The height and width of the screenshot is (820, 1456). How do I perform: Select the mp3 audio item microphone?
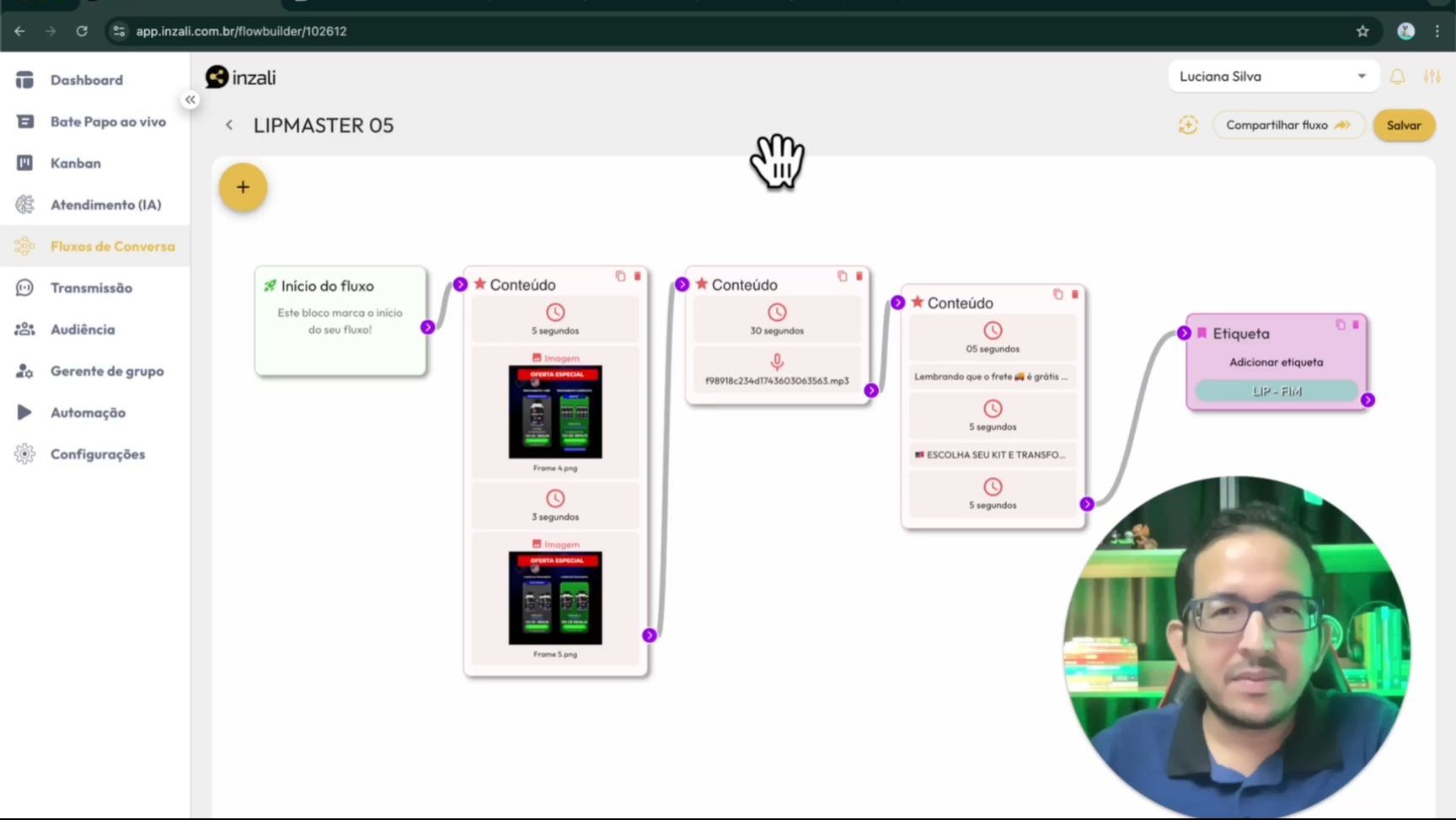(777, 362)
